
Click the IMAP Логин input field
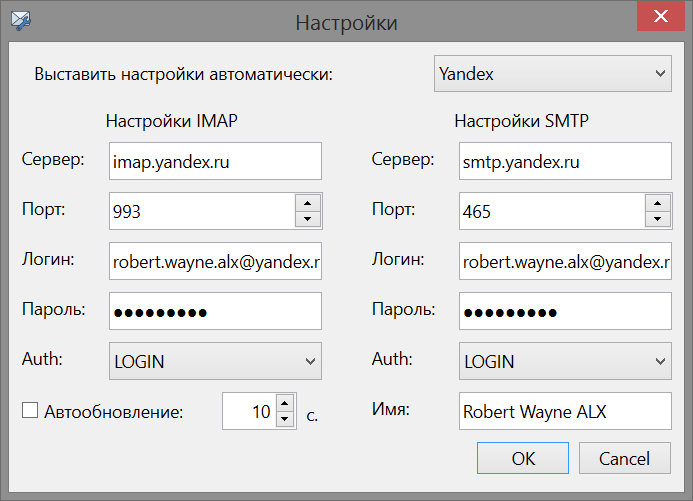pyautogui.click(x=215, y=261)
